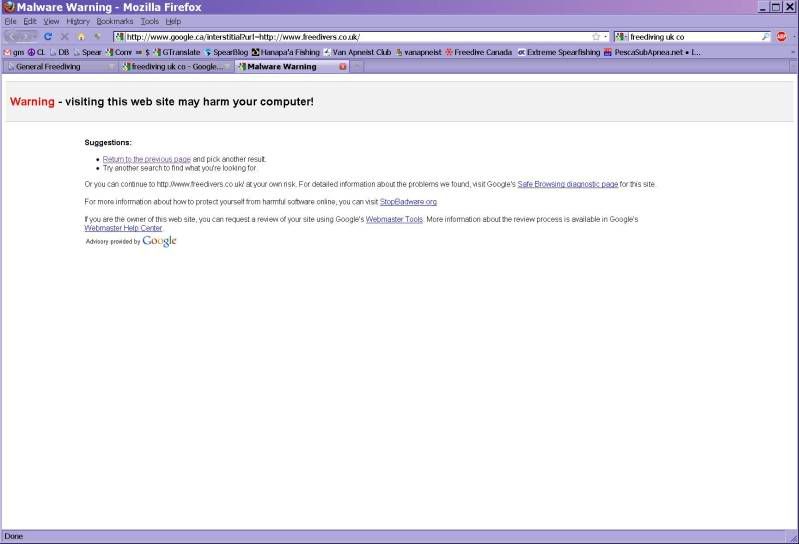Image resolution: width=799 pixels, height=544 pixels.
Task: Open the GTranslate bookmark
Action: [177, 52]
